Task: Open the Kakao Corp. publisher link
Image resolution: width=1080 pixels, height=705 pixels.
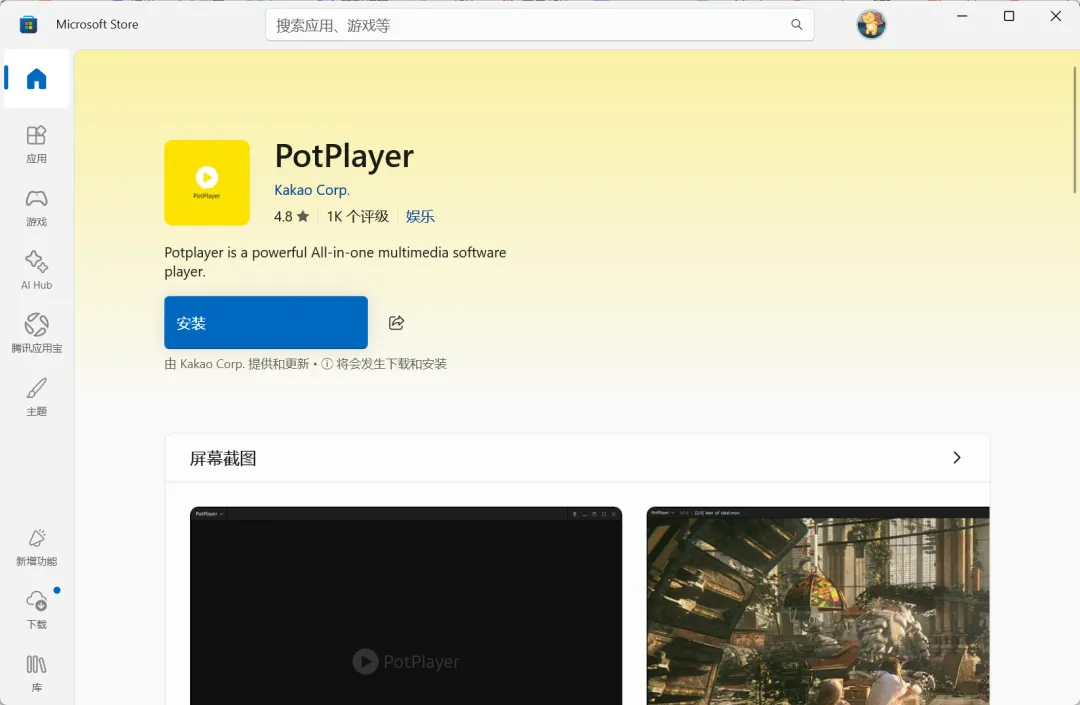Action: 312,190
